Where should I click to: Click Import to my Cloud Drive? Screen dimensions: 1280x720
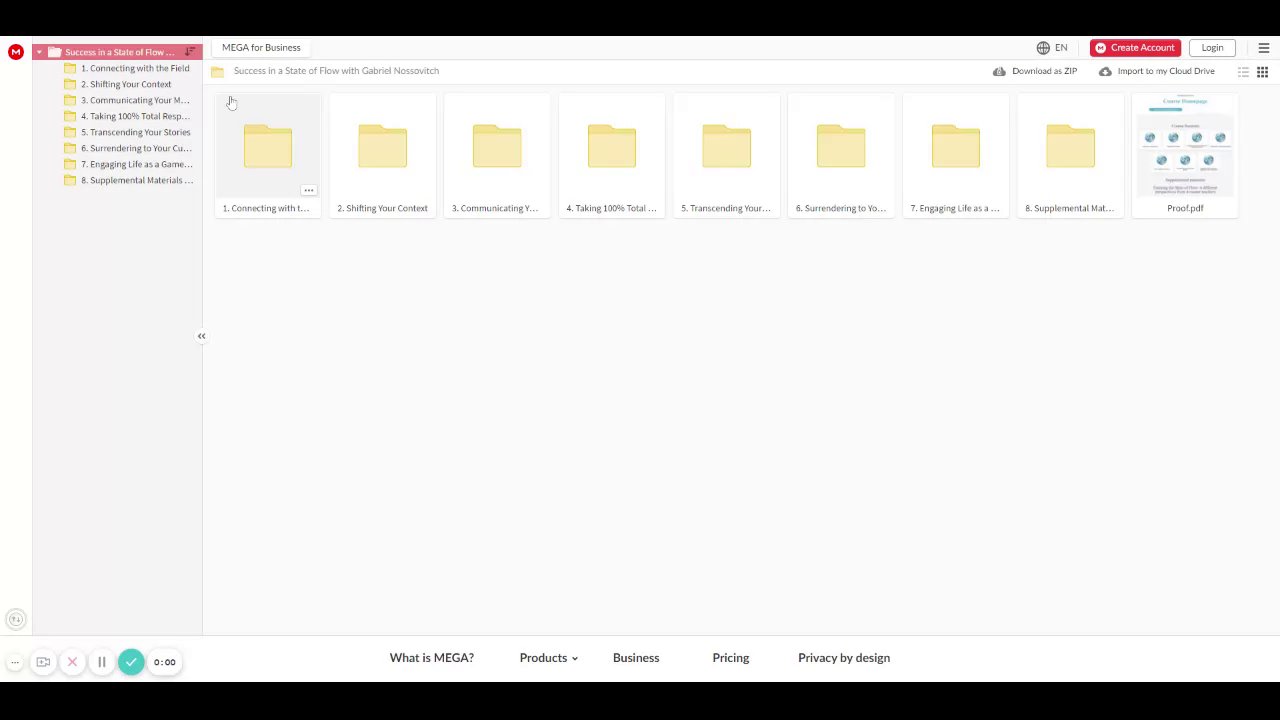click(x=1157, y=71)
